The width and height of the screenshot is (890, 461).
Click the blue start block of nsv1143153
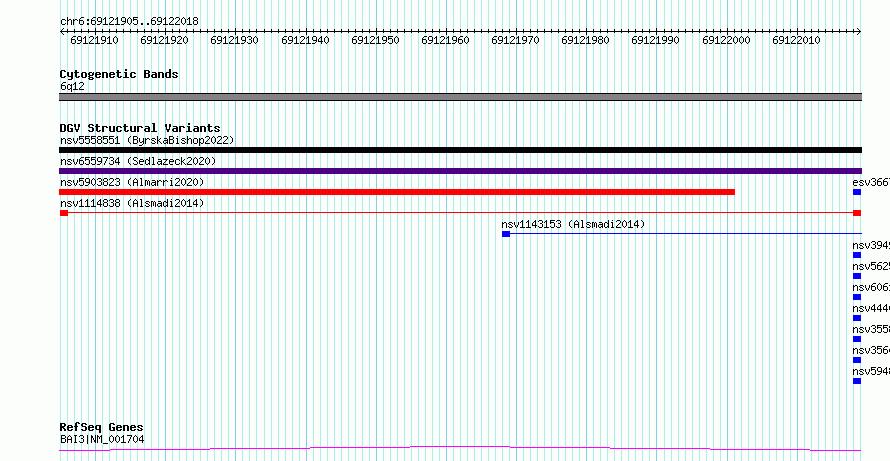[x=506, y=234]
